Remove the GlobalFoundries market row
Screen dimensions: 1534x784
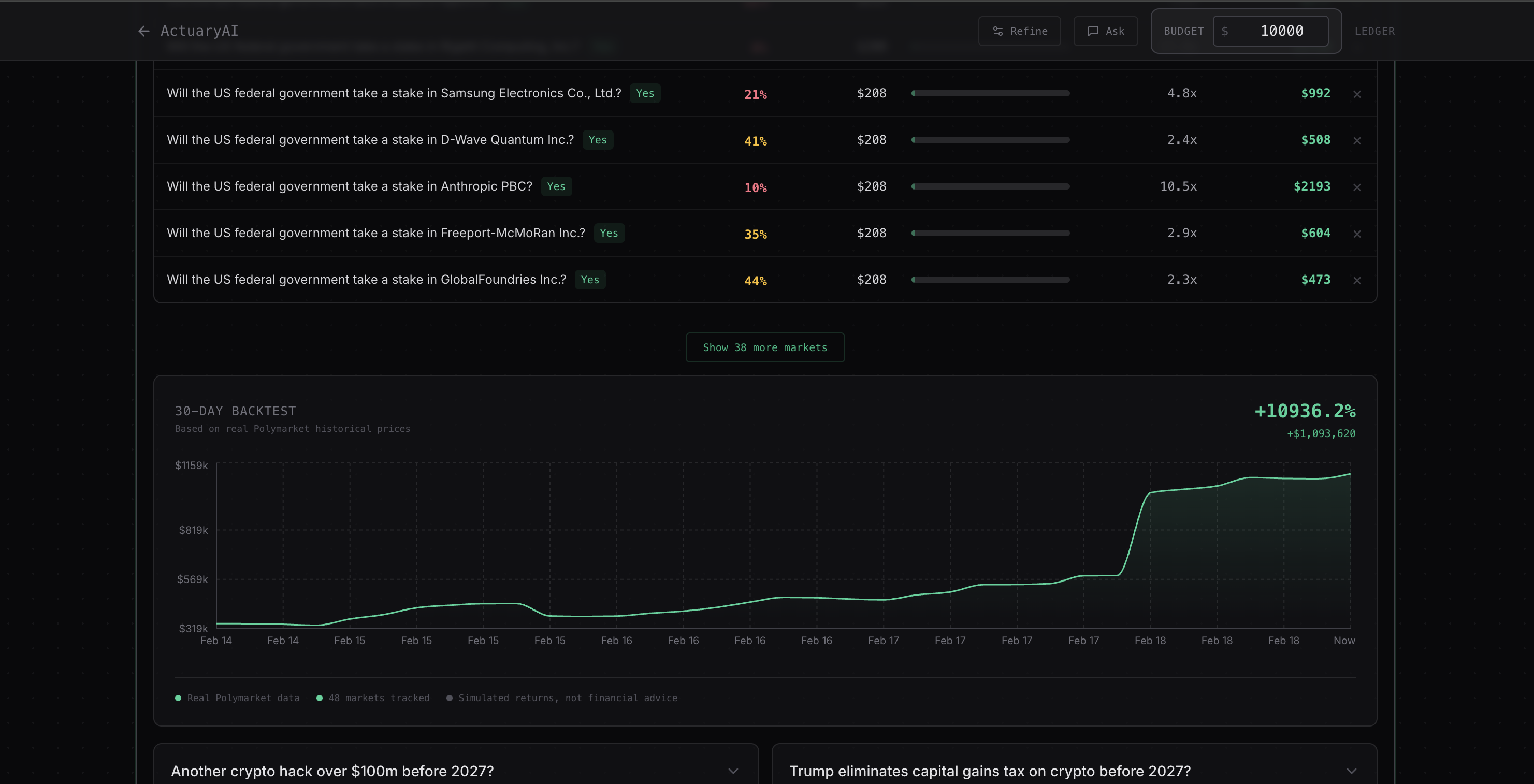[1356, 280]
